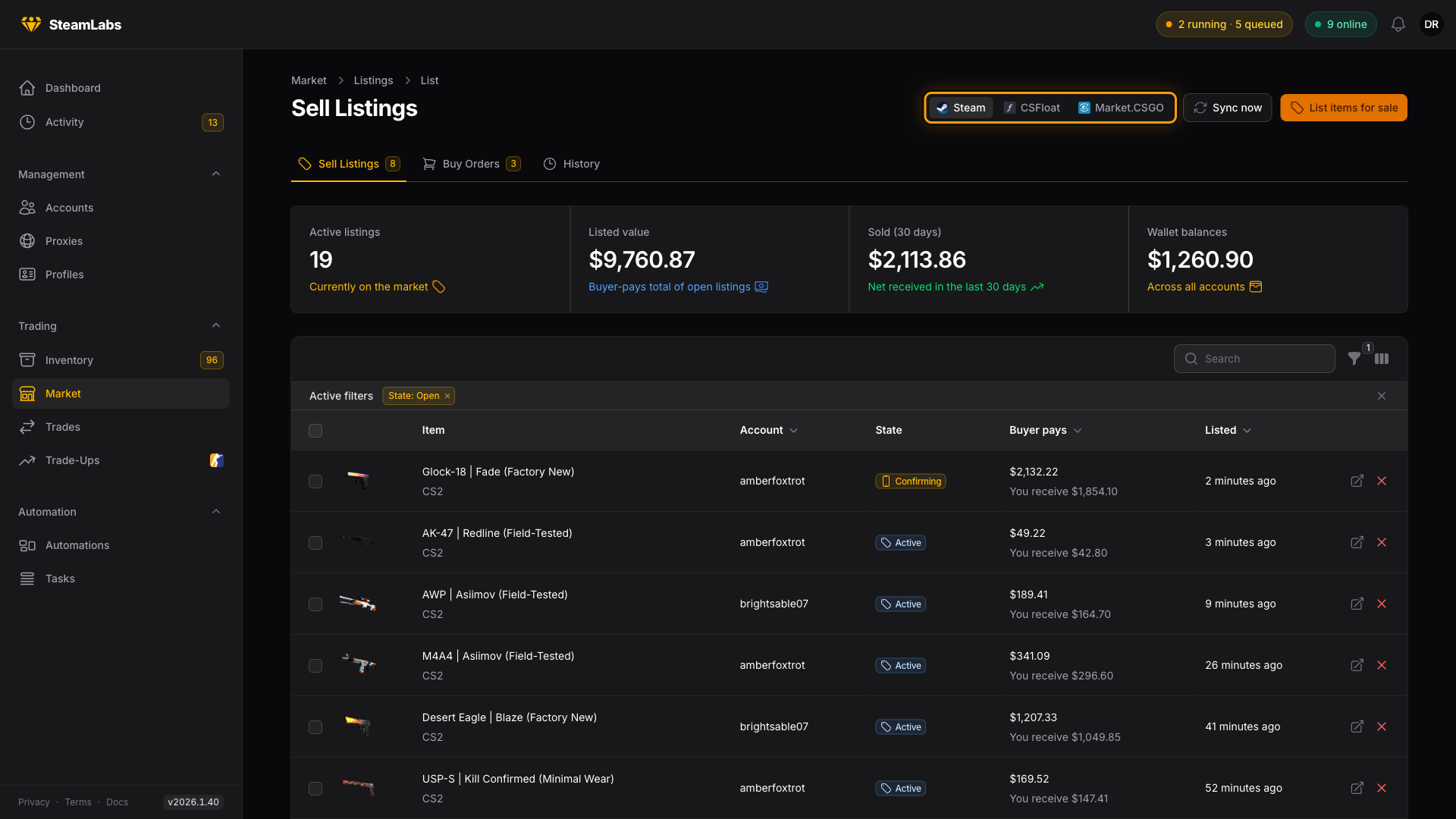Go to Listings breadcrumb link
This screenshot has height=819, width=1456.
373,80
